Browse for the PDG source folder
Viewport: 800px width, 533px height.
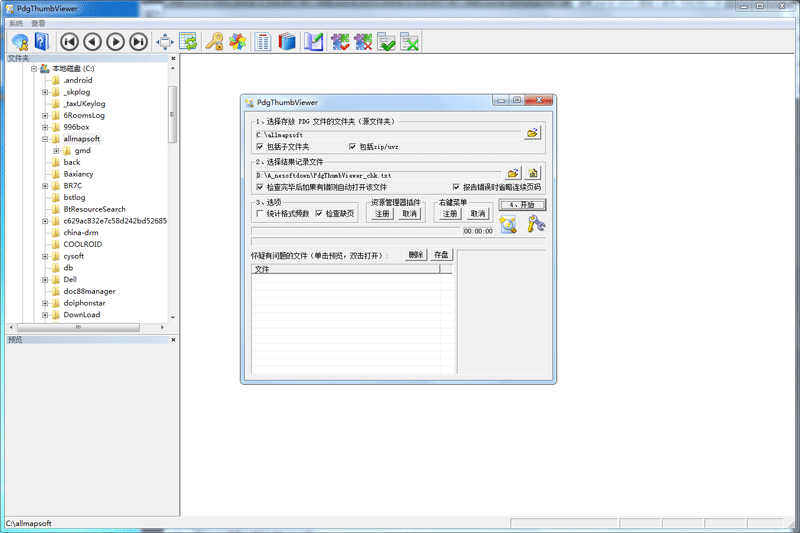click(532, 133)
